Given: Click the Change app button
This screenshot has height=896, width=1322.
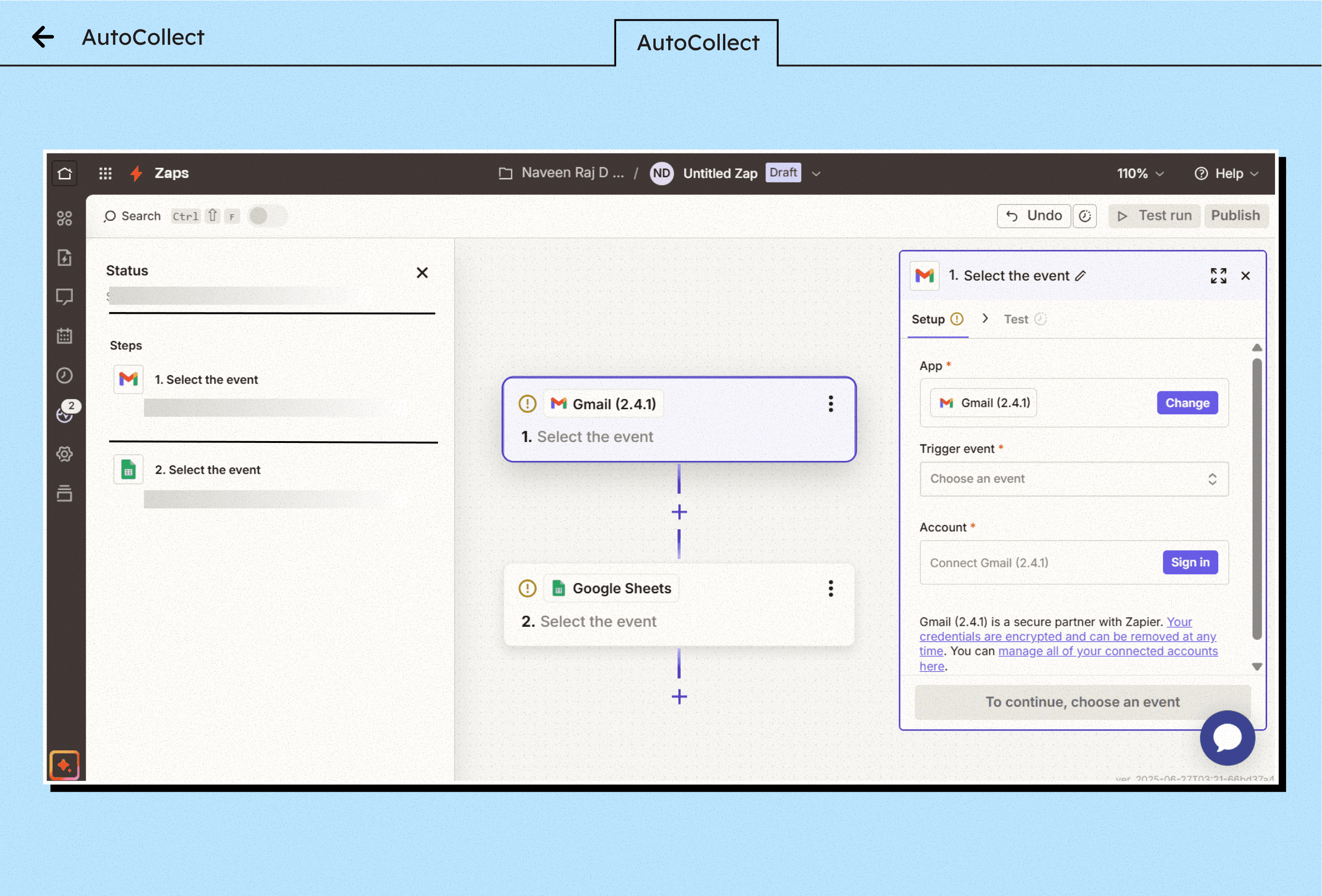Looking at the screenshot, I should point(1186,402).
